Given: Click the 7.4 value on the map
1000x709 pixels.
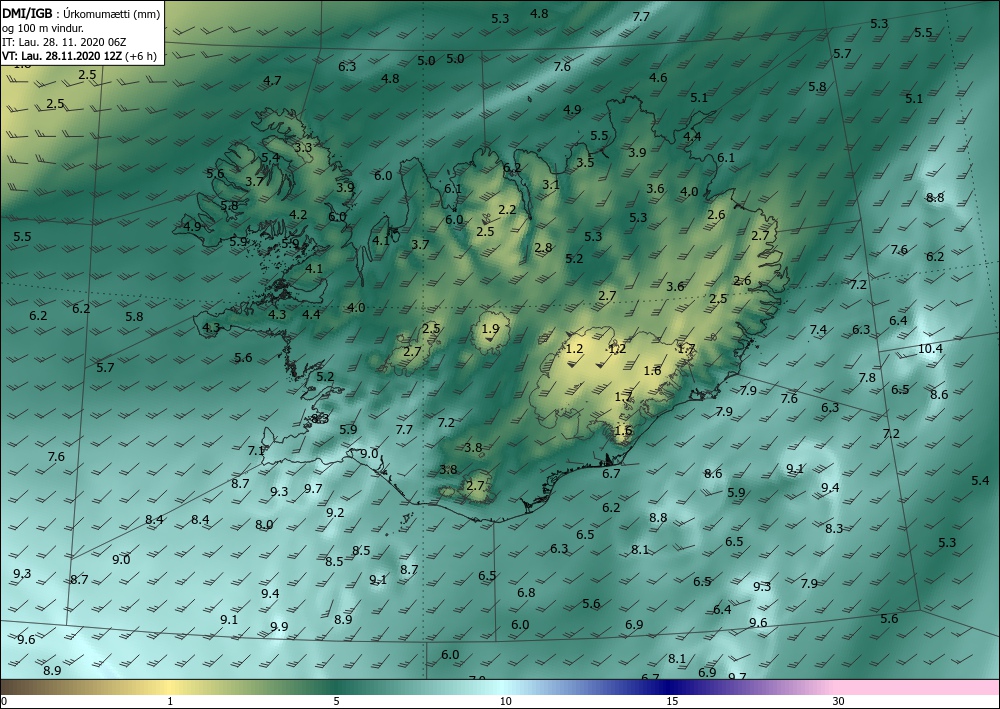Looking at the screenshot, I should pyautogui.click(x=818, y=329).
